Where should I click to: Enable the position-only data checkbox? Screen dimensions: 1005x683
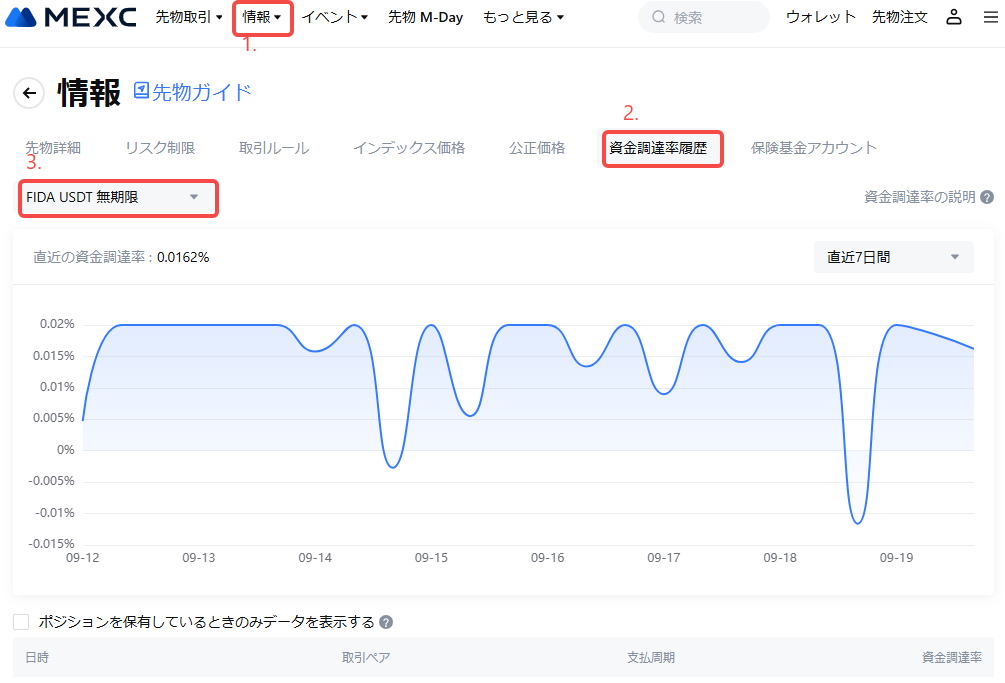click(x=21, y=622)
